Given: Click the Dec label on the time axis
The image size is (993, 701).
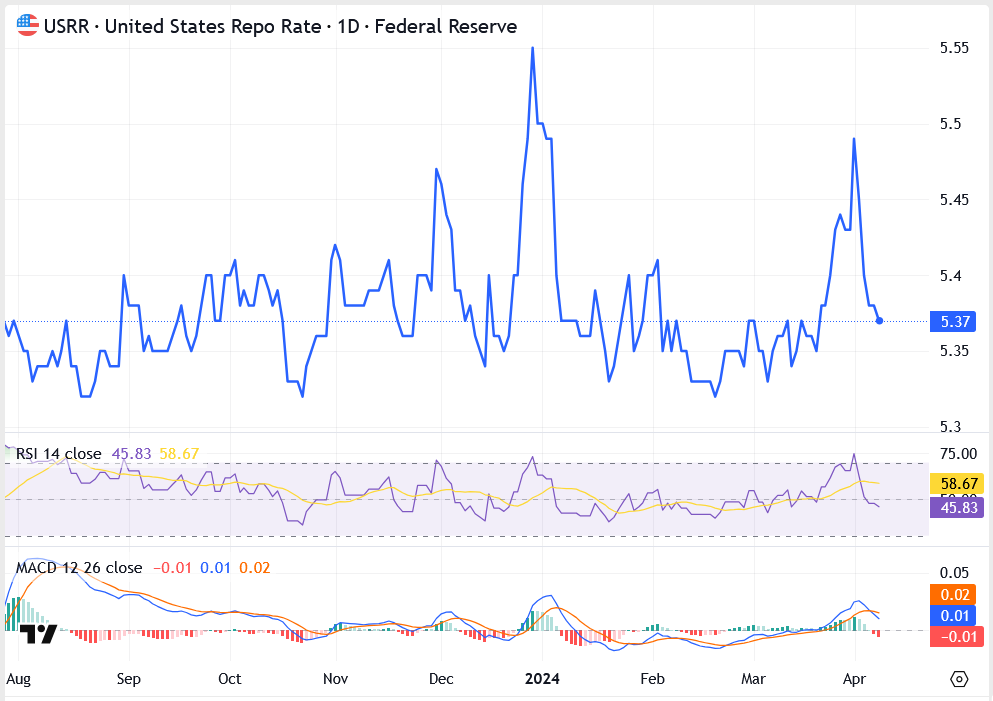Looking at the screenshot, I should 440,679.
